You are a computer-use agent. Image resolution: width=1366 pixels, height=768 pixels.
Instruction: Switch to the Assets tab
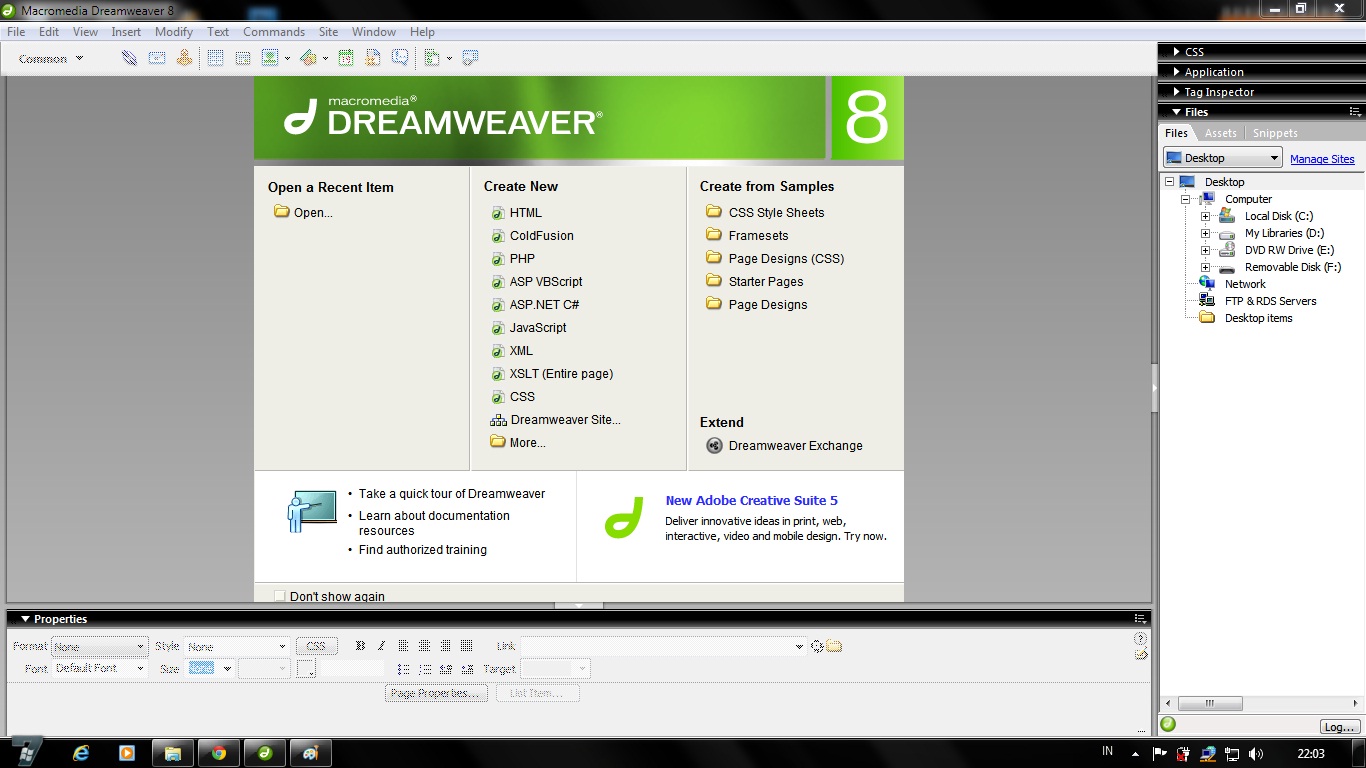(1221, 133)
